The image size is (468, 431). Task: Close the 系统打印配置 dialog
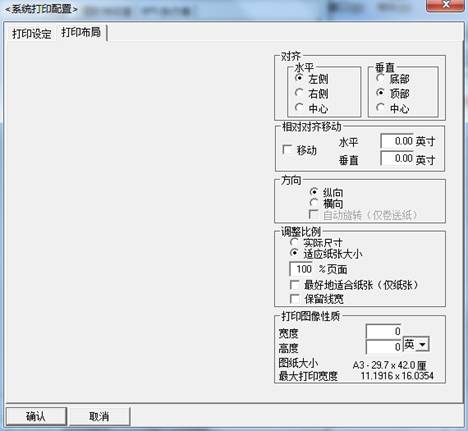point(445,5)
